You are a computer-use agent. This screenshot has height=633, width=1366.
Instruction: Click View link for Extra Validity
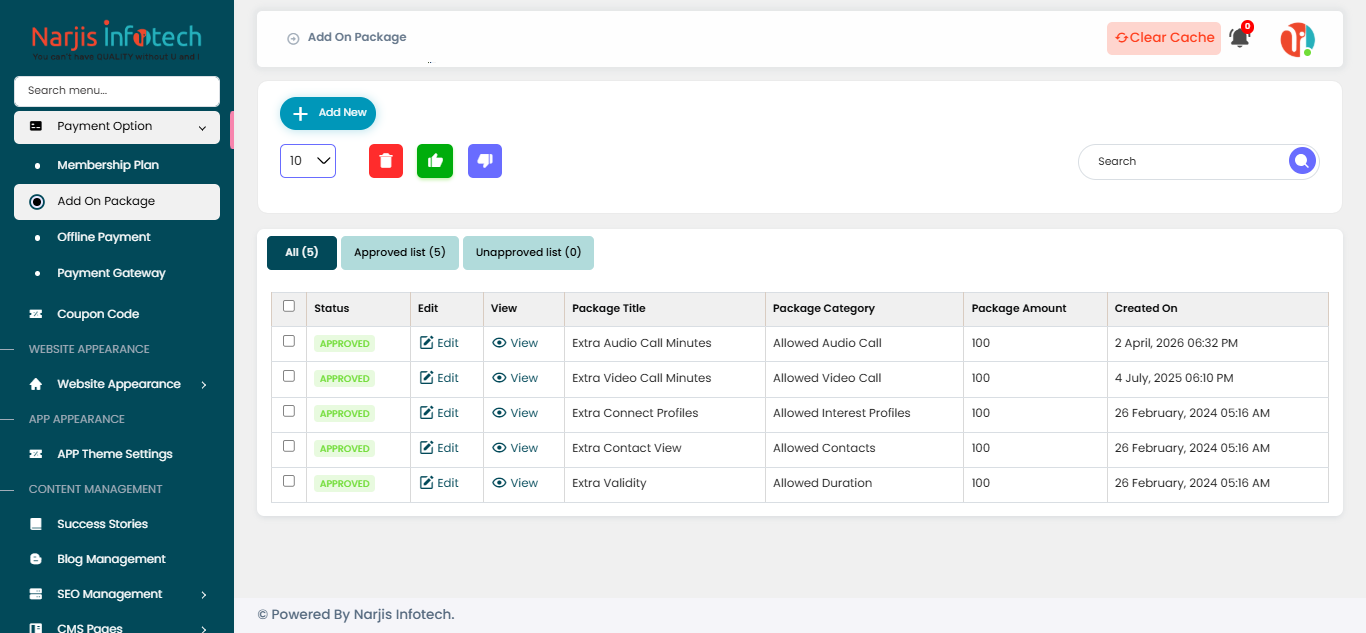tap(515, 483)
